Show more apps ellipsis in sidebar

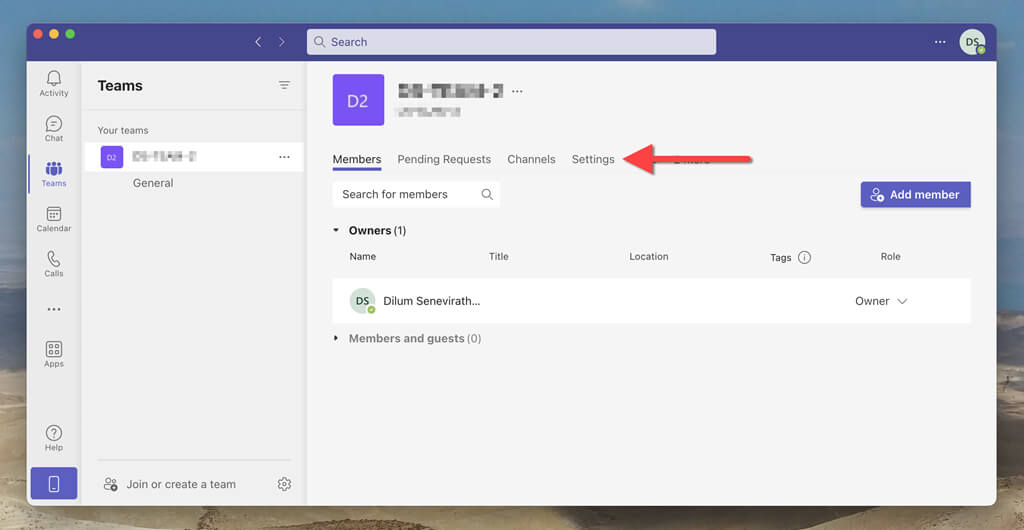click(x=54, y=309)
